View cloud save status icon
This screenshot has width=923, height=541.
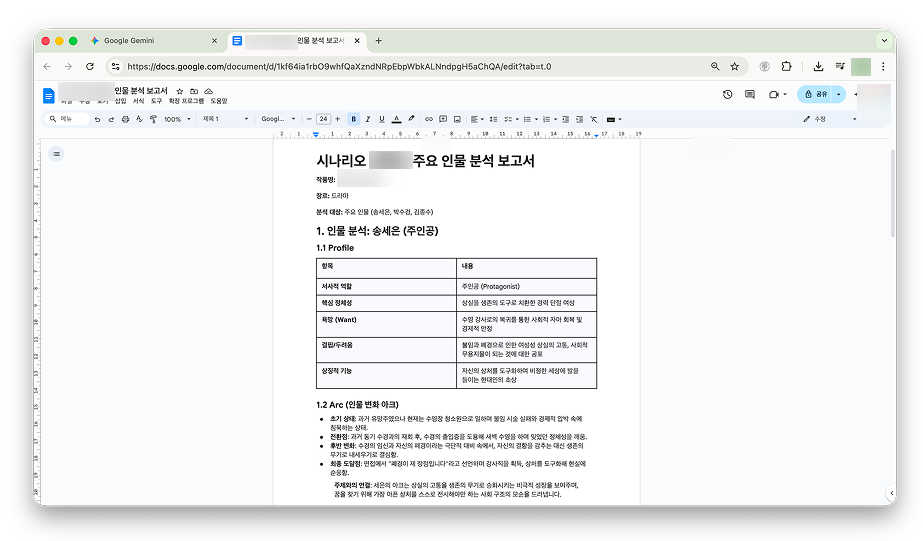pos(208,91)
